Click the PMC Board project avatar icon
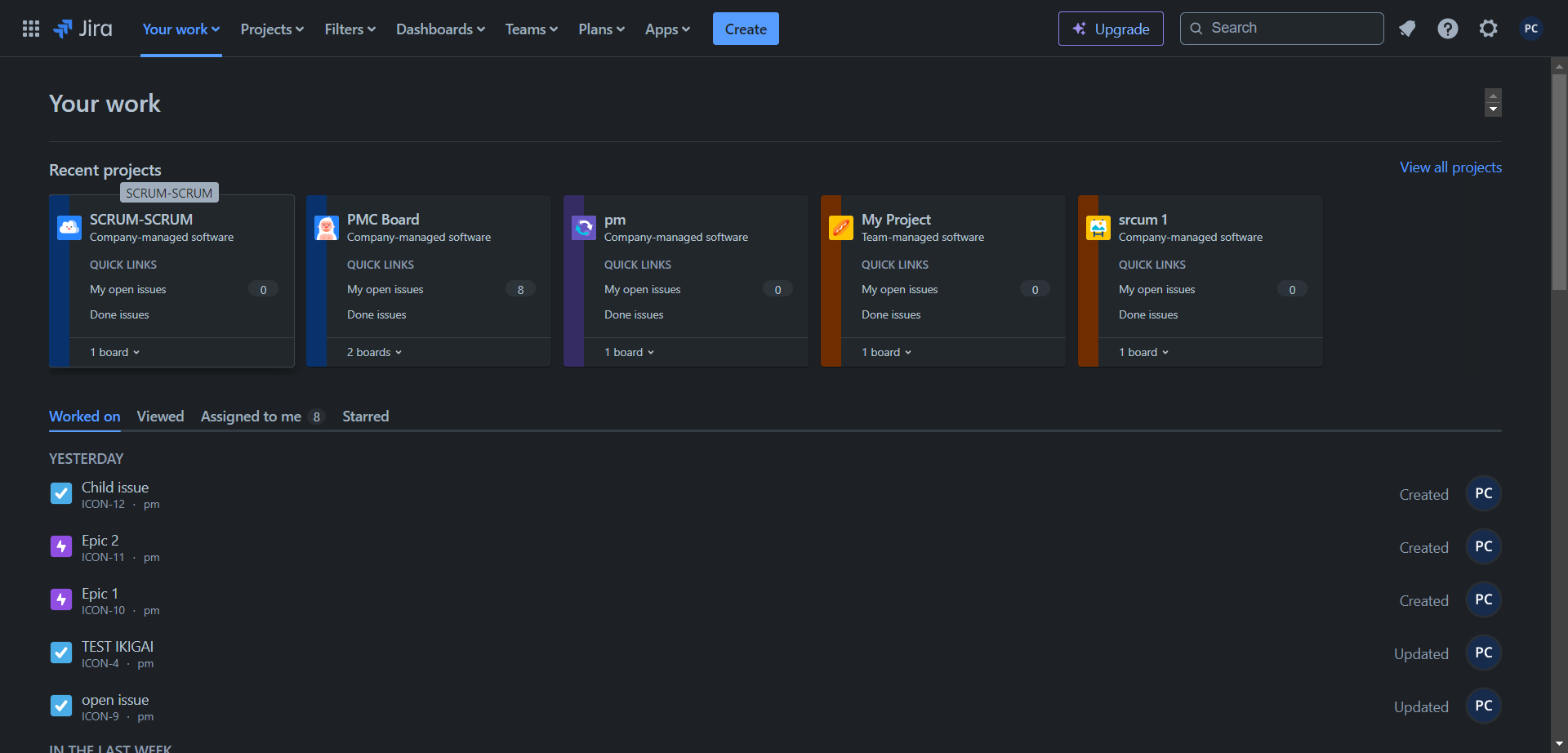The image size is (1568, 753). 327,227
